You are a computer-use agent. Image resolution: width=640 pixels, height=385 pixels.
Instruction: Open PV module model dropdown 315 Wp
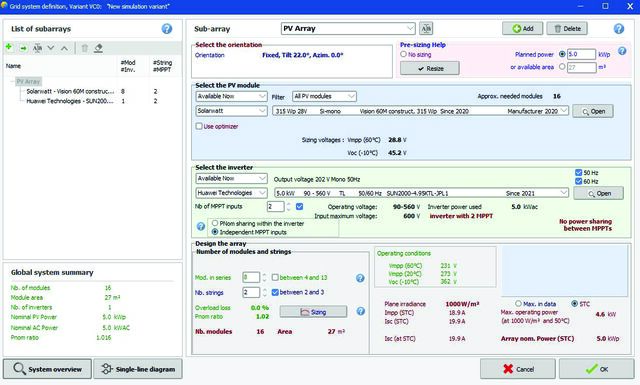pos(420,111)
